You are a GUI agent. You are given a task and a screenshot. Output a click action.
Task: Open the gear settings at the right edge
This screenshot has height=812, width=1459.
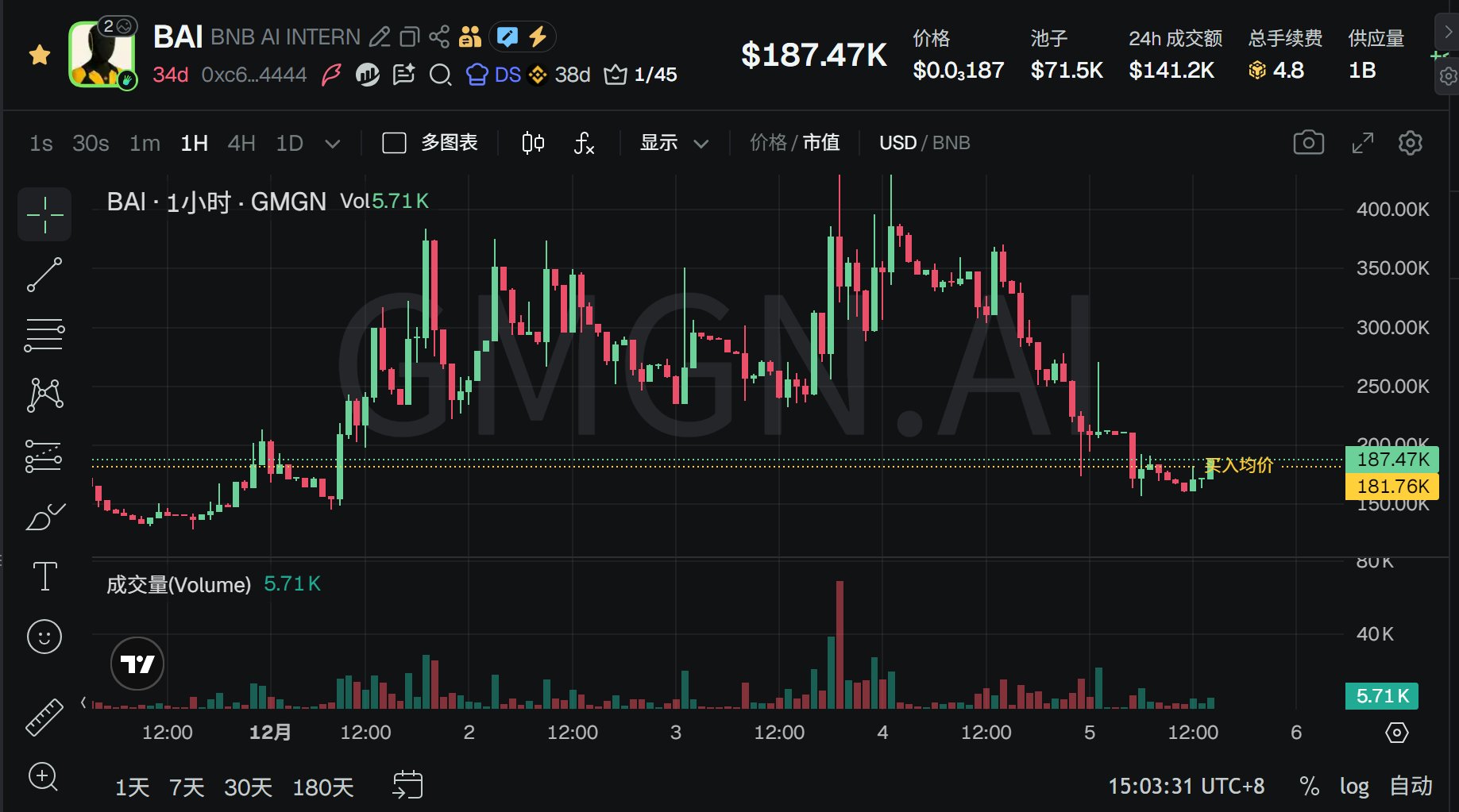click(x=1448, y=76)
